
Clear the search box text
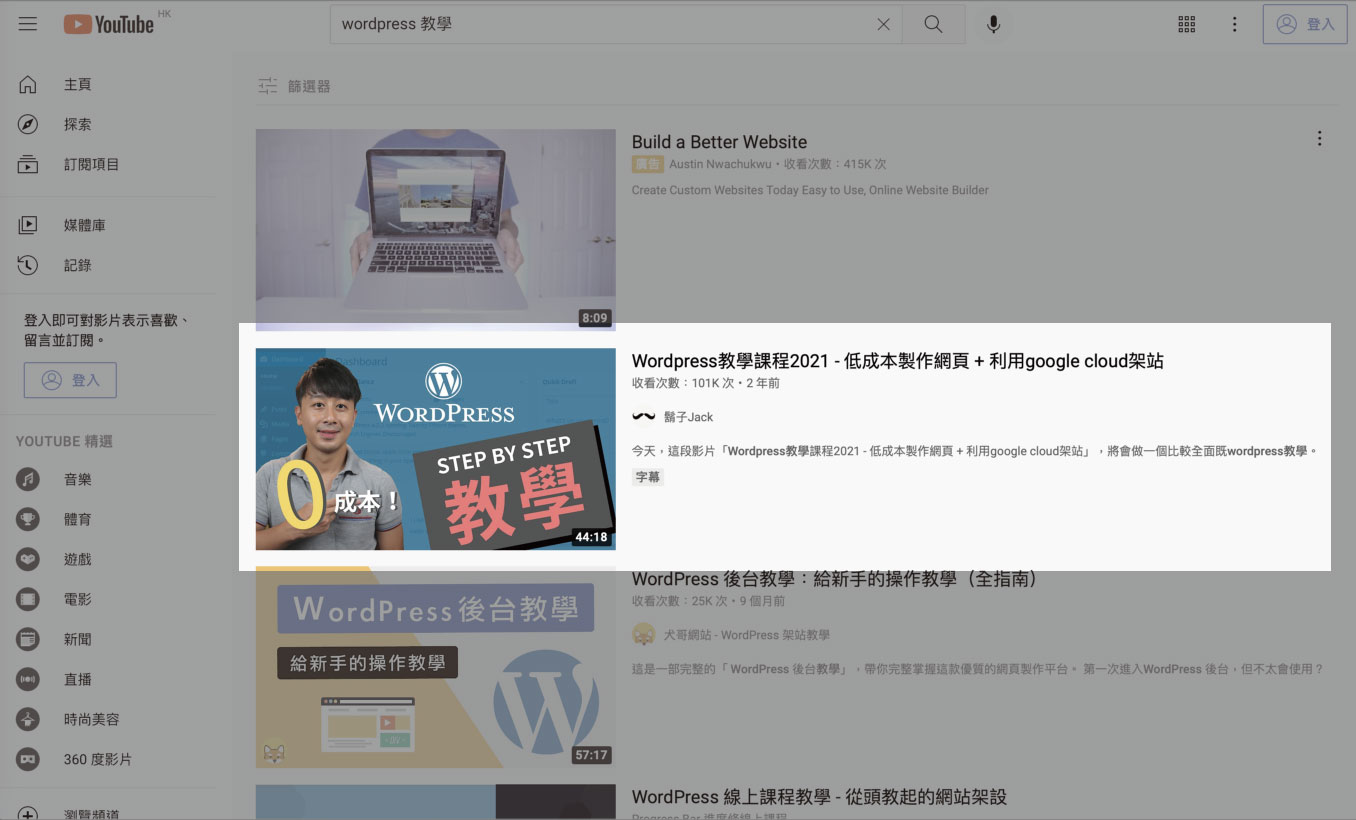tap(883, 24)
